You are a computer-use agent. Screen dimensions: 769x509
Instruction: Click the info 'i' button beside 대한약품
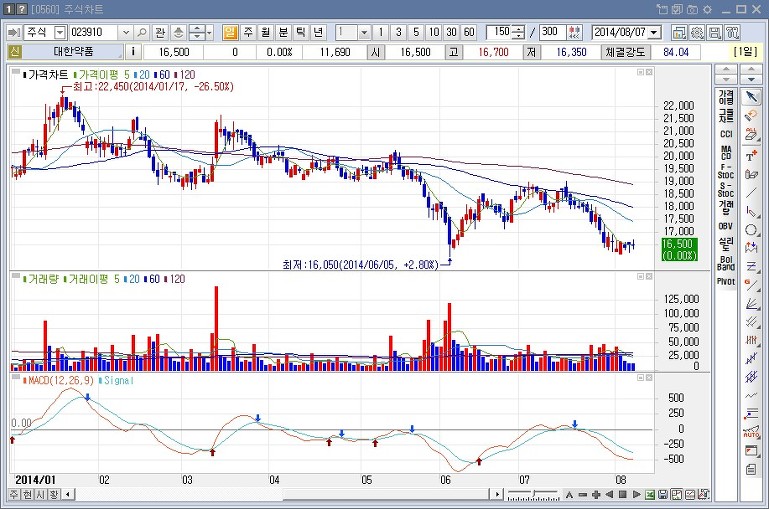133,51
